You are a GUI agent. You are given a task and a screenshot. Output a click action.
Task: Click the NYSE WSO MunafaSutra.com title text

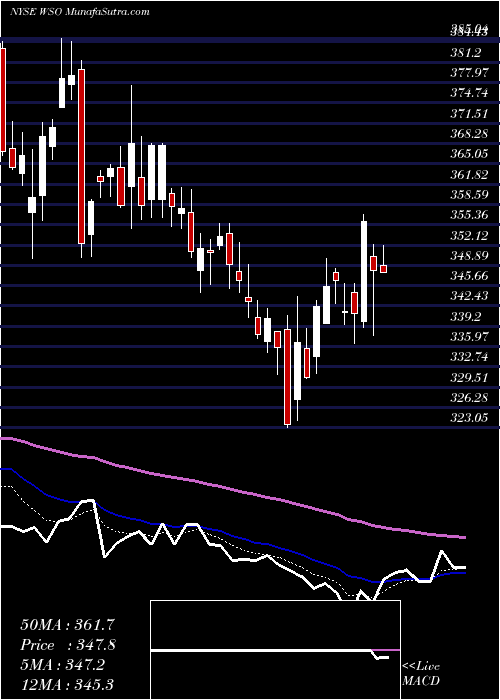(x=79, y=12)
